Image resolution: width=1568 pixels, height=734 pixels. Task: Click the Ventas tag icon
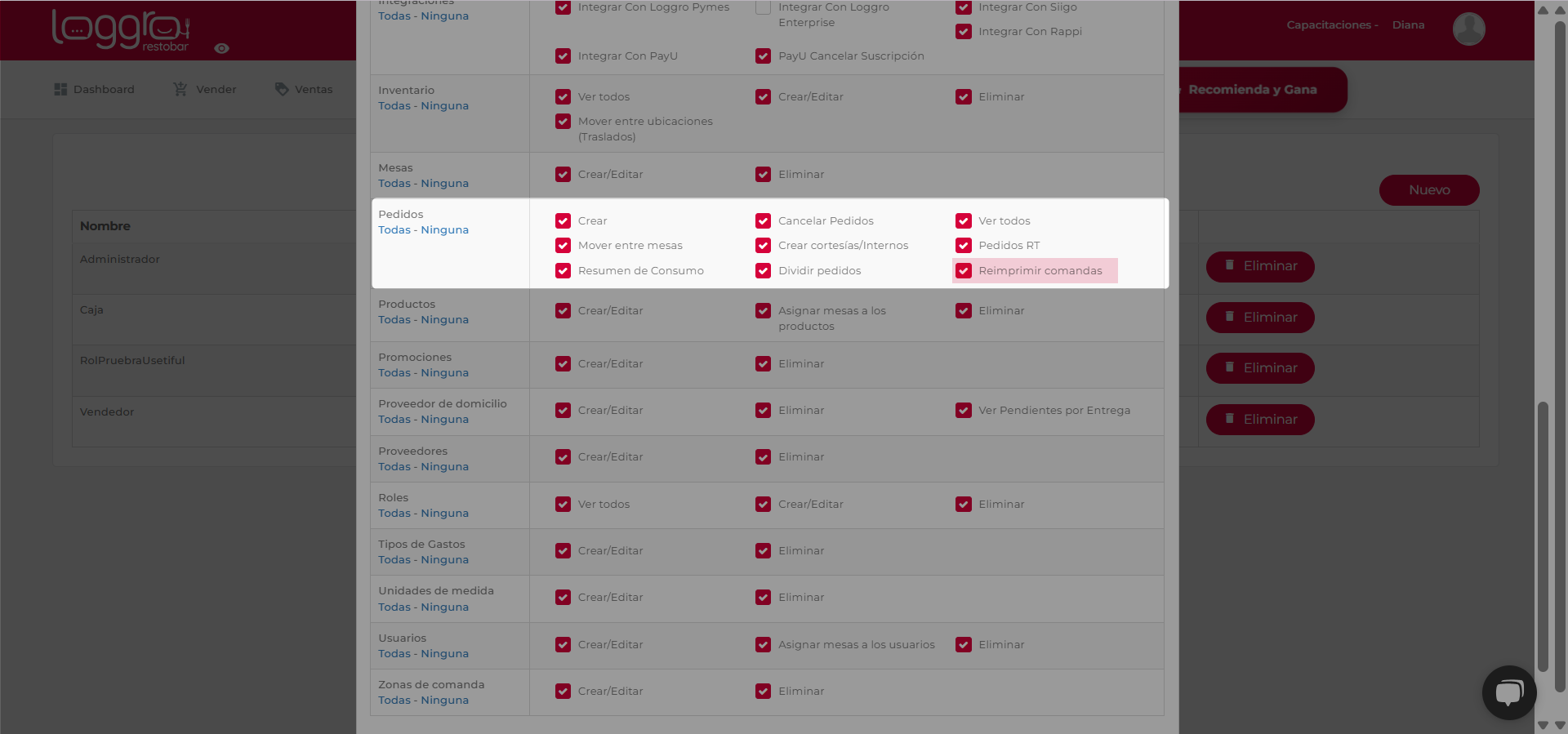pos(282,89)
